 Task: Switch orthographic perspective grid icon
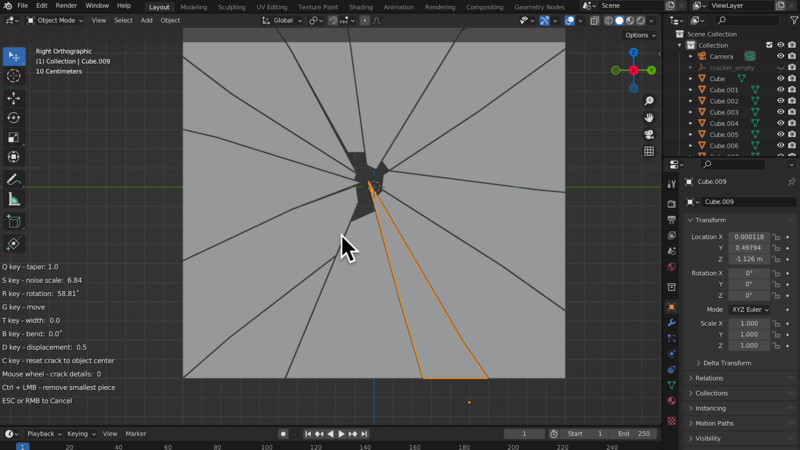649,152
